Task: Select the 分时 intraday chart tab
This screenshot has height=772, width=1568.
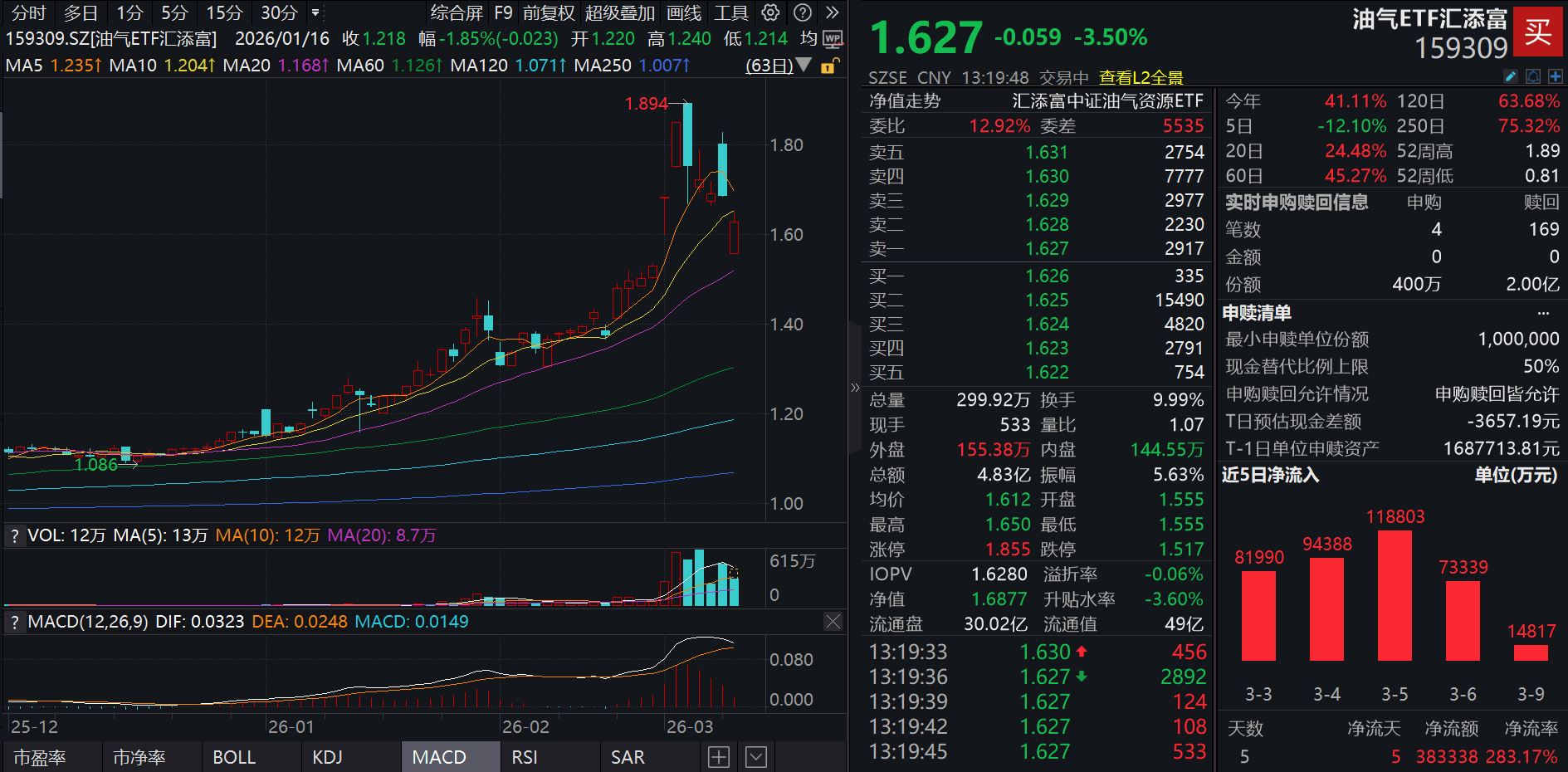Action: point(28,12)
